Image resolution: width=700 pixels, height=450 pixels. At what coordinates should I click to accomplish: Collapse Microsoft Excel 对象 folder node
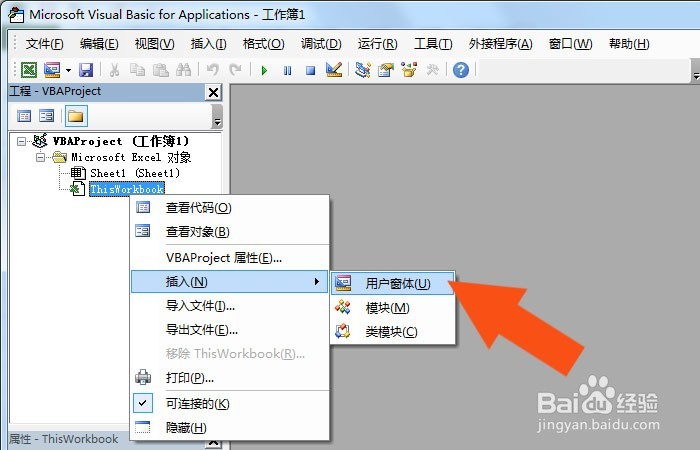point(41,158)
